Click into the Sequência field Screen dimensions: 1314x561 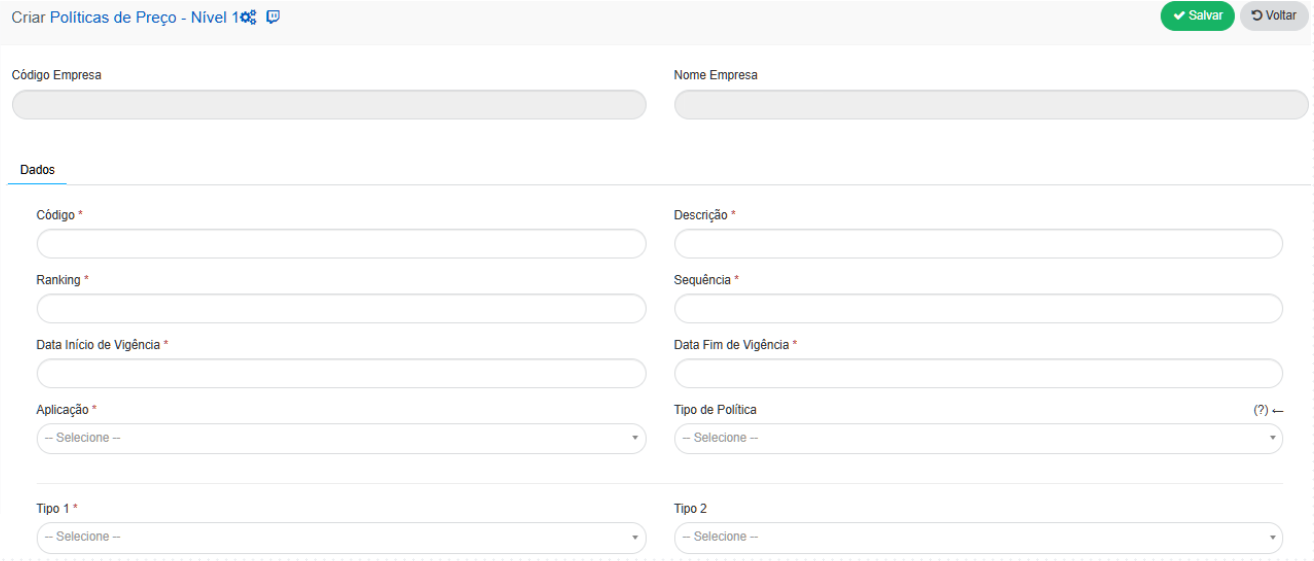978,309
